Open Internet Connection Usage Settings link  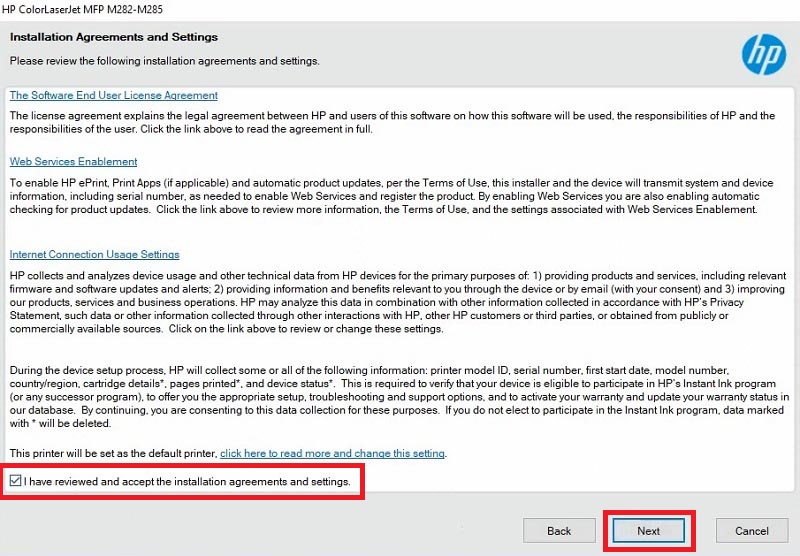pyautogui.click(x=94, y=255)
